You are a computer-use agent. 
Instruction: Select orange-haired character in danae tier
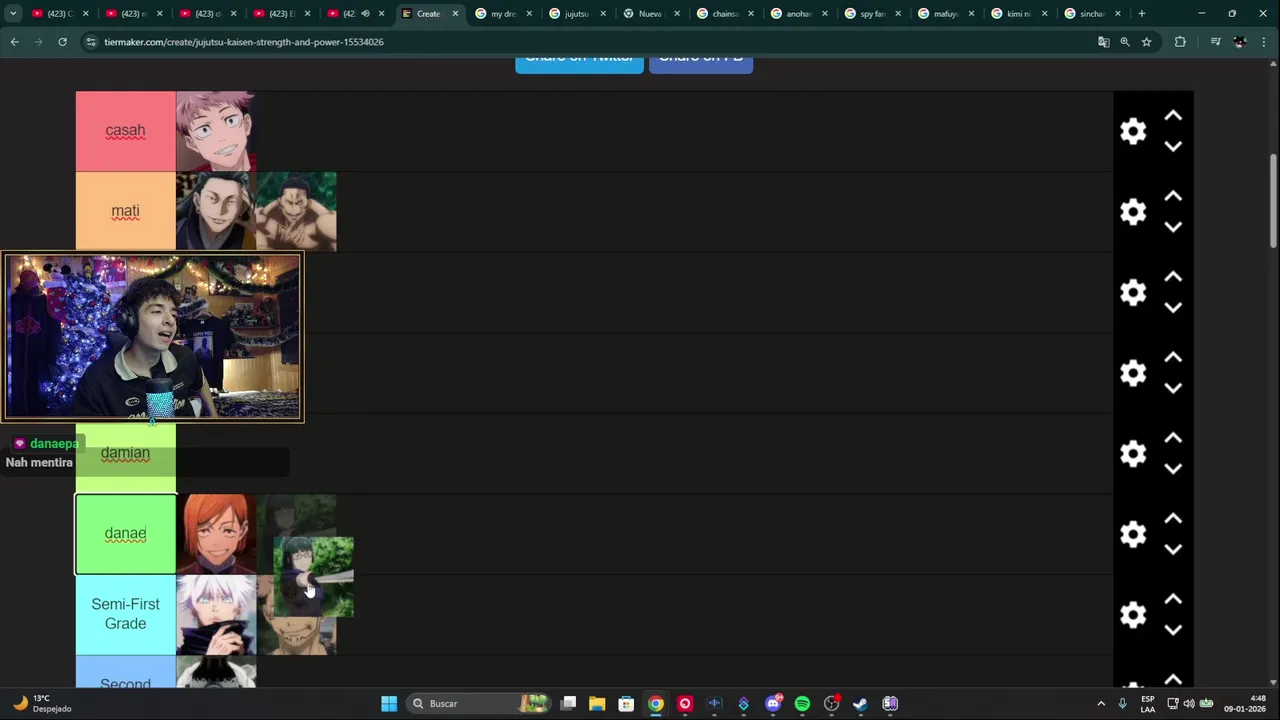pos(216,534)
